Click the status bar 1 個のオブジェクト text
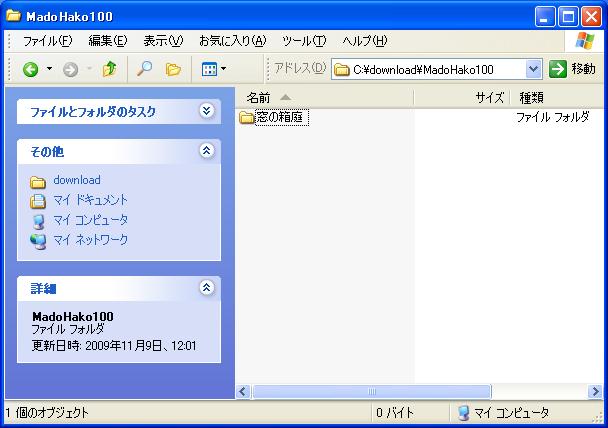Image resolution: width=608 pixels, height=428 pixels. tap(47, 413)
